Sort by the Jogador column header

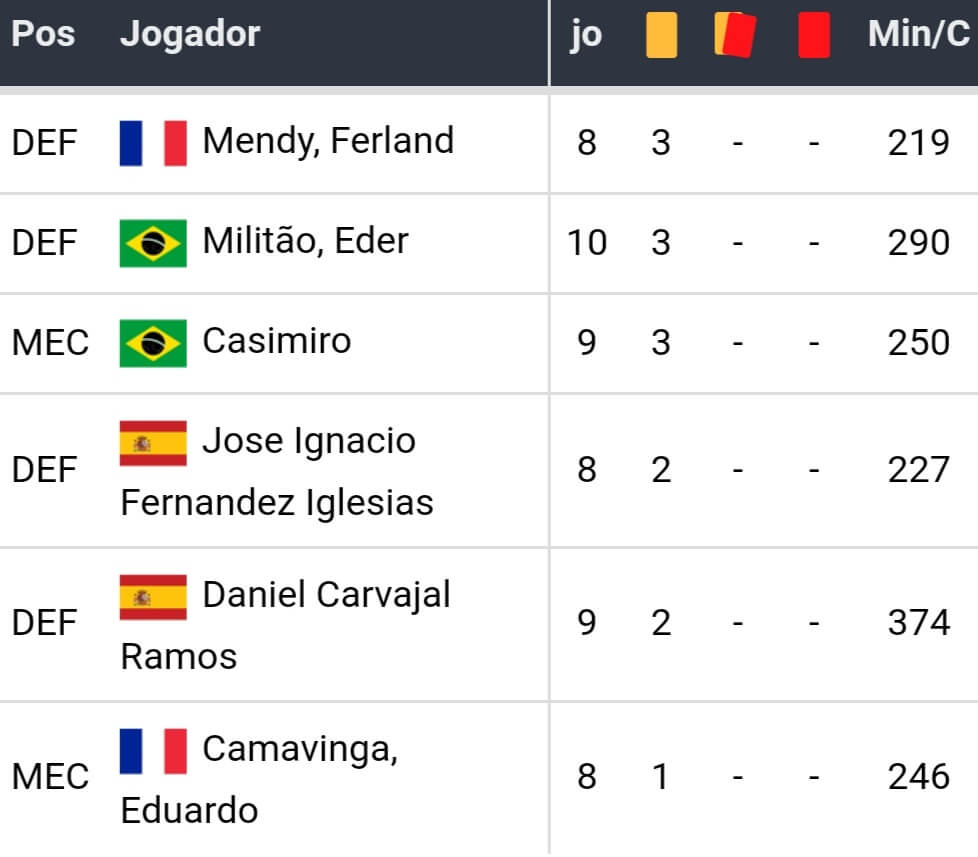click(190, 35)
